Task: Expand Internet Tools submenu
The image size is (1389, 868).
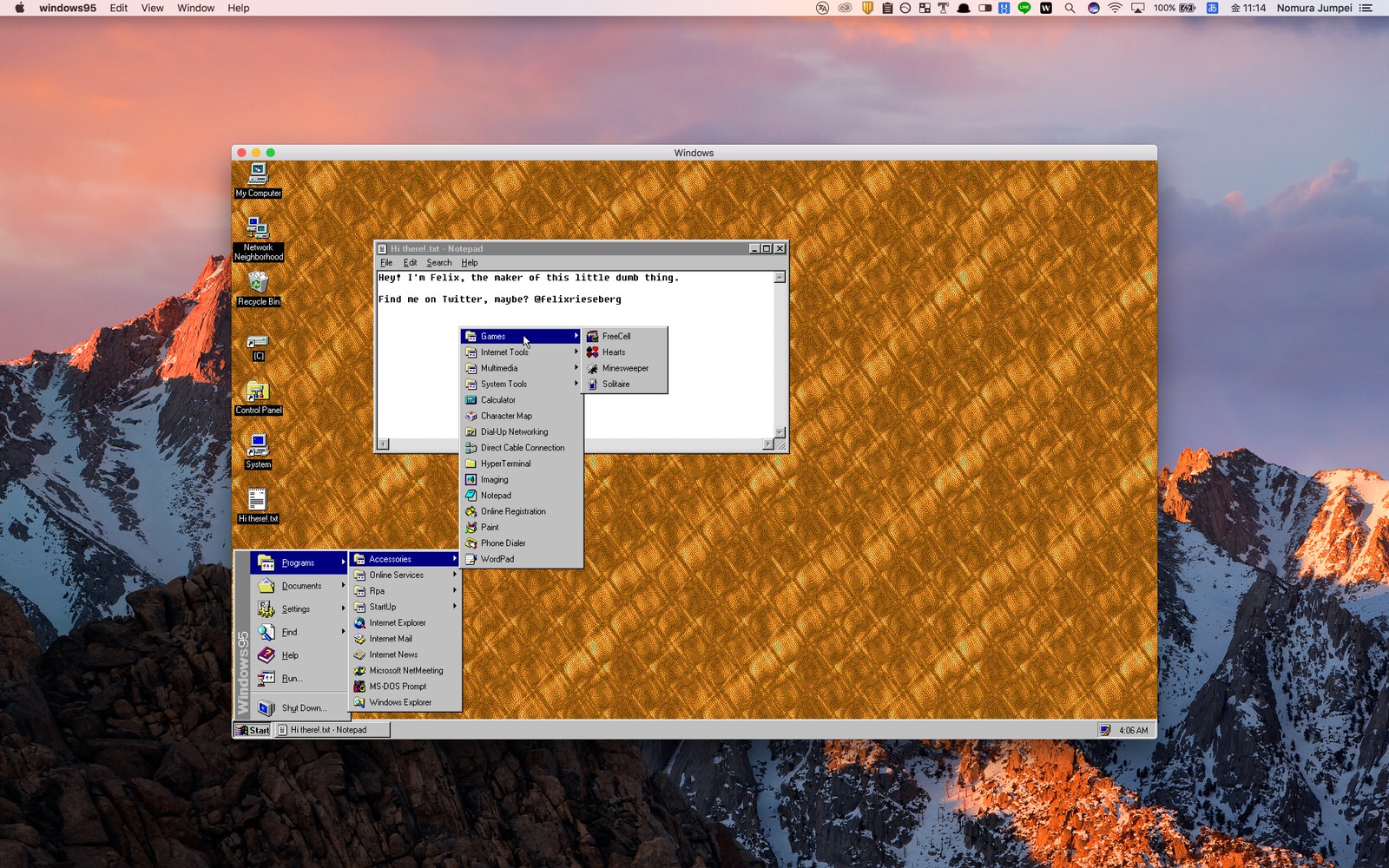Action: (522, 352)
